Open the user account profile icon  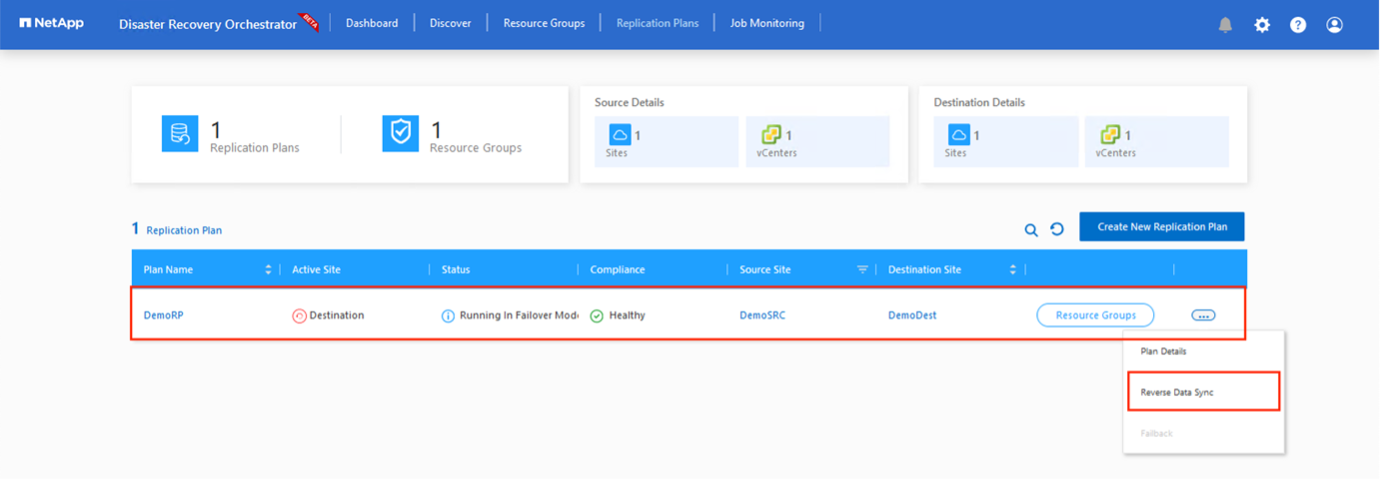1334,25
